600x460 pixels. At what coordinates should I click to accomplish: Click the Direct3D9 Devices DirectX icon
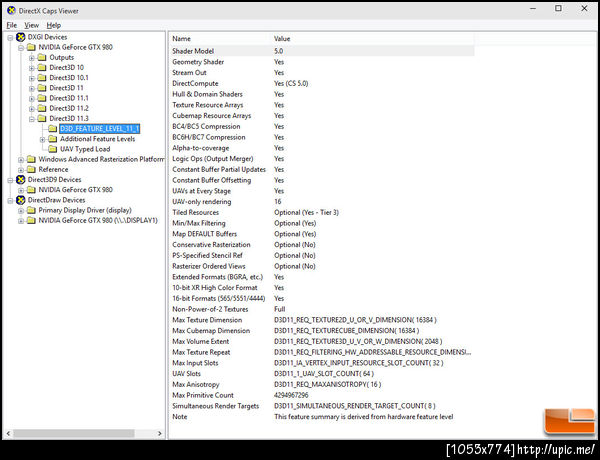click(x=21, y=179)
